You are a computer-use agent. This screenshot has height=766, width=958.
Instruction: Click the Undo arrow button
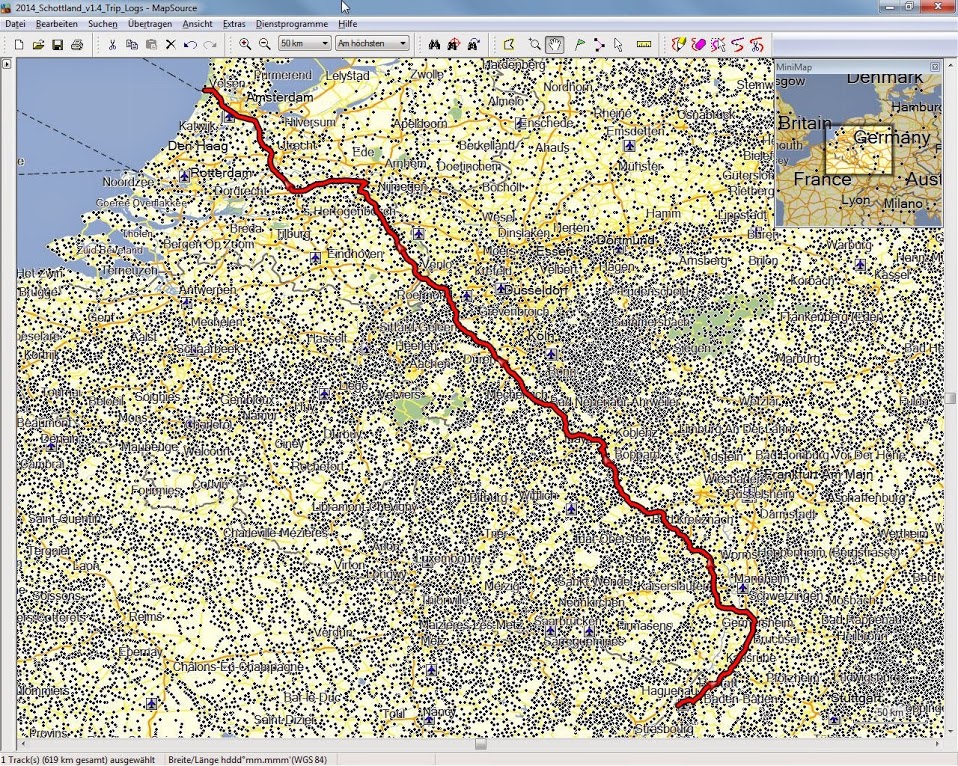190,44
